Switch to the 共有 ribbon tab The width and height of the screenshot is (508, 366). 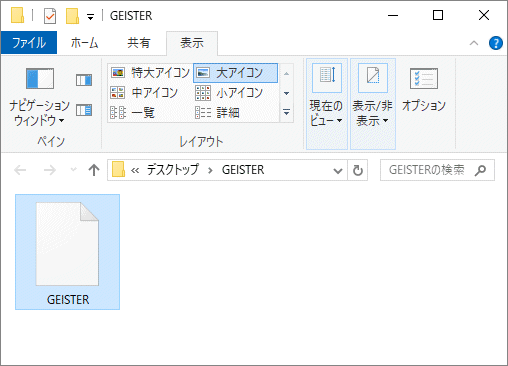point(138,43)
